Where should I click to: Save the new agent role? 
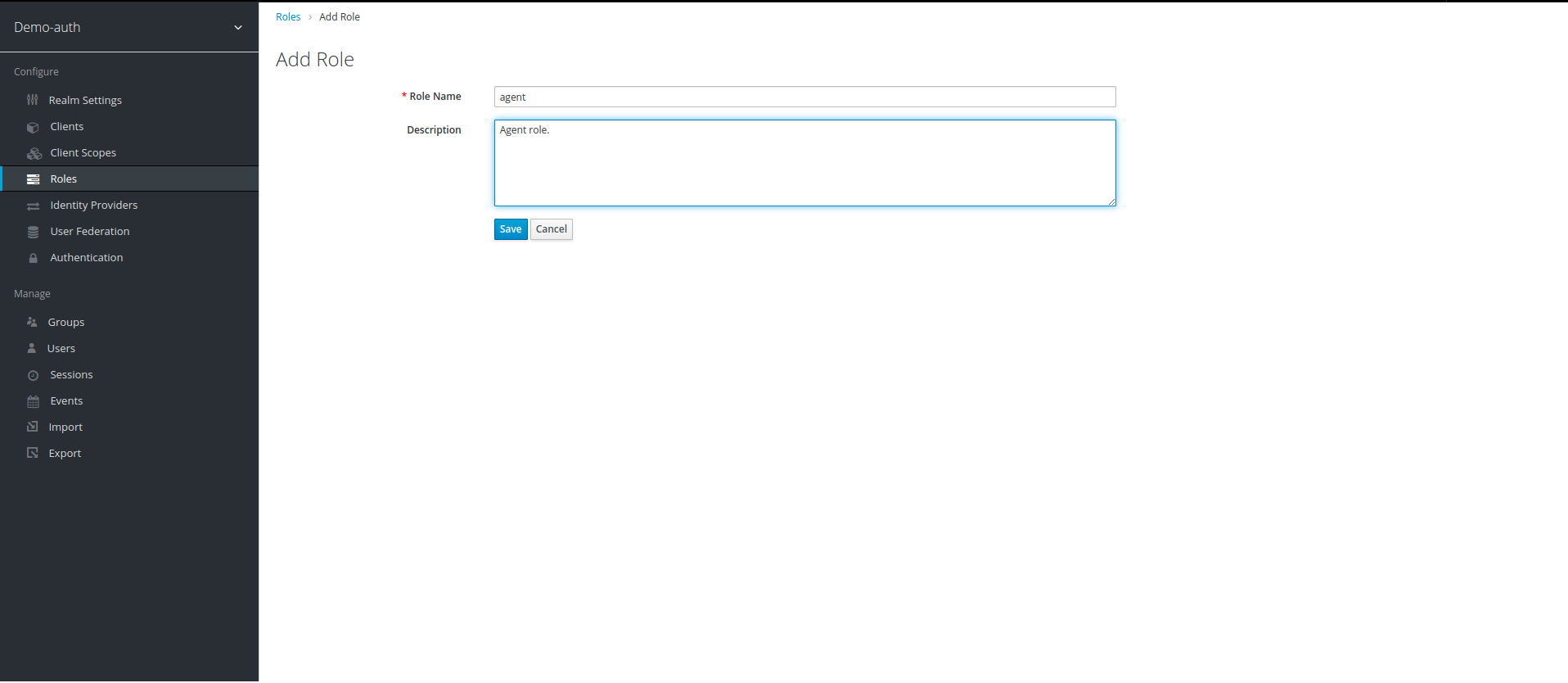510,229
